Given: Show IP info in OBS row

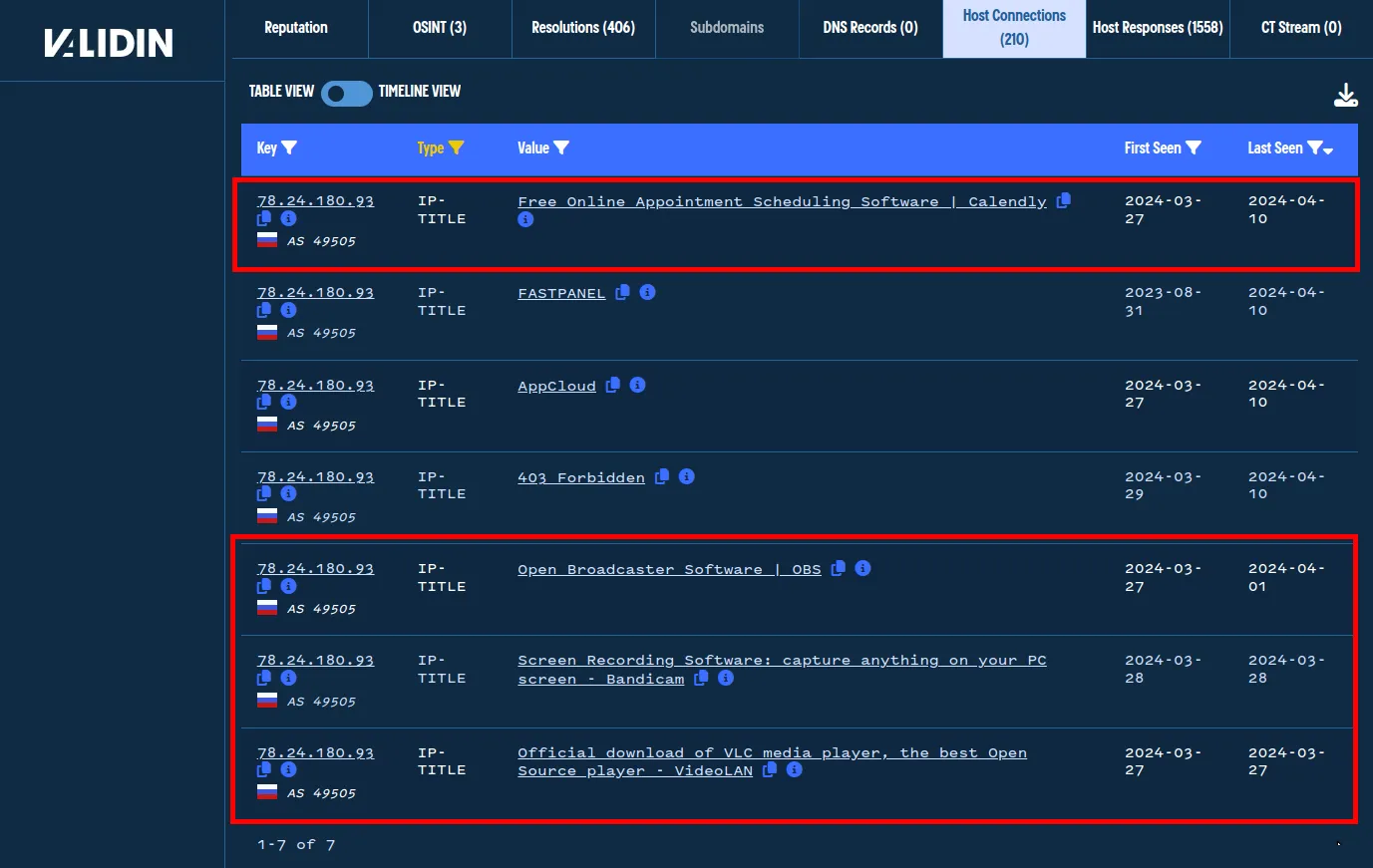Looking at the screenshot, I should click(288, 586).
